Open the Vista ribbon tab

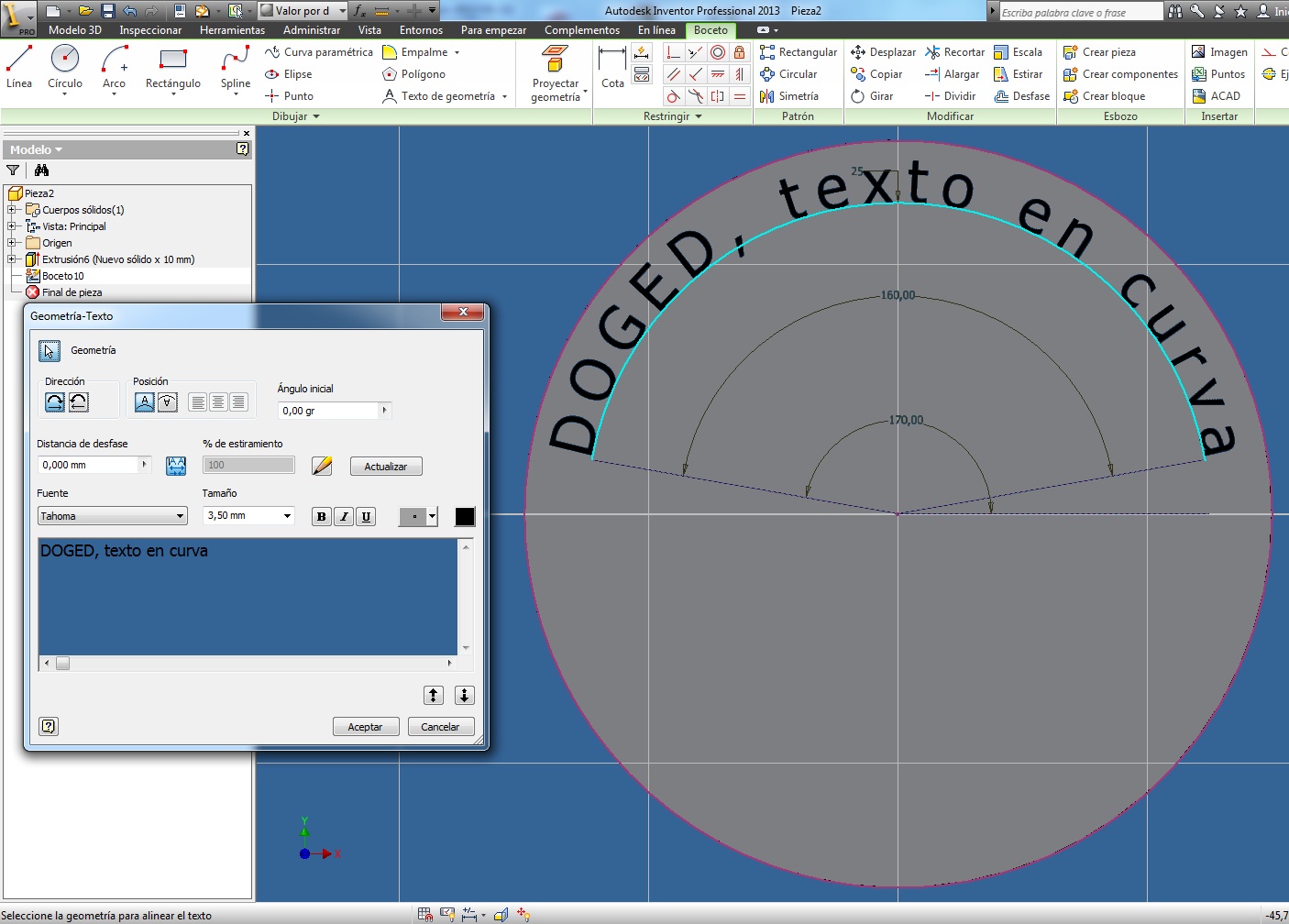click(369, 30)
